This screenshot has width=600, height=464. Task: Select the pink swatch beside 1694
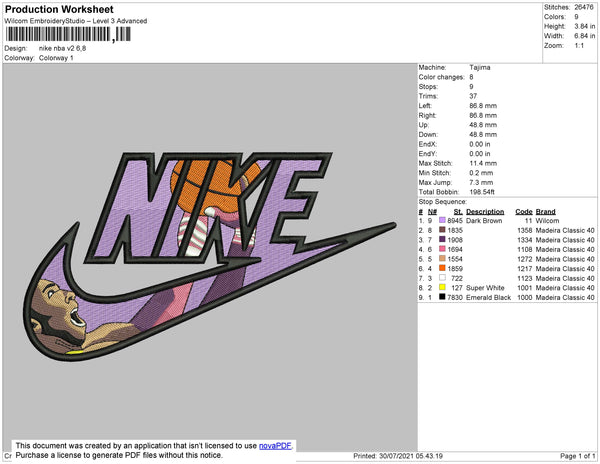pos(442,249)
